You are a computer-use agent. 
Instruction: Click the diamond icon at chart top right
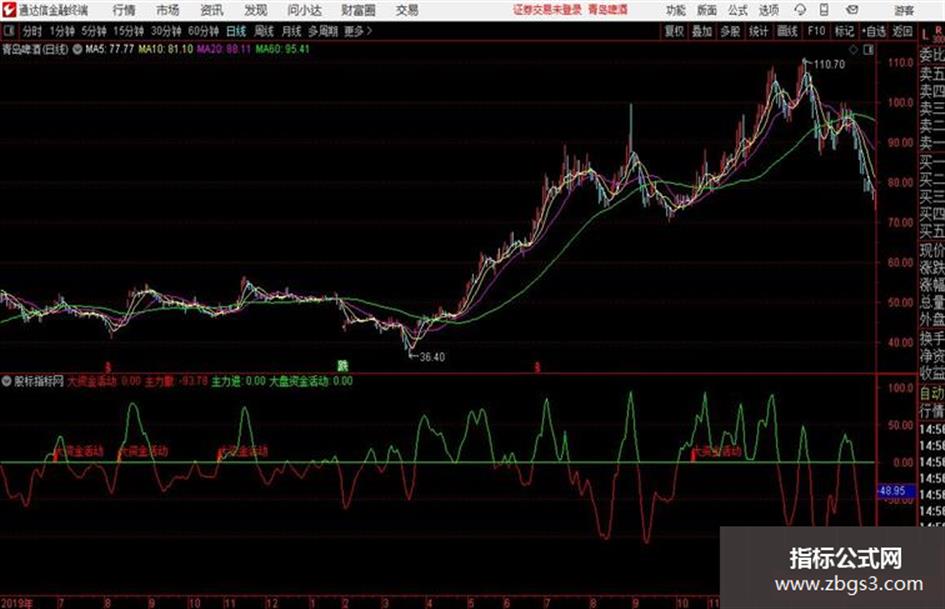[853, 50]
